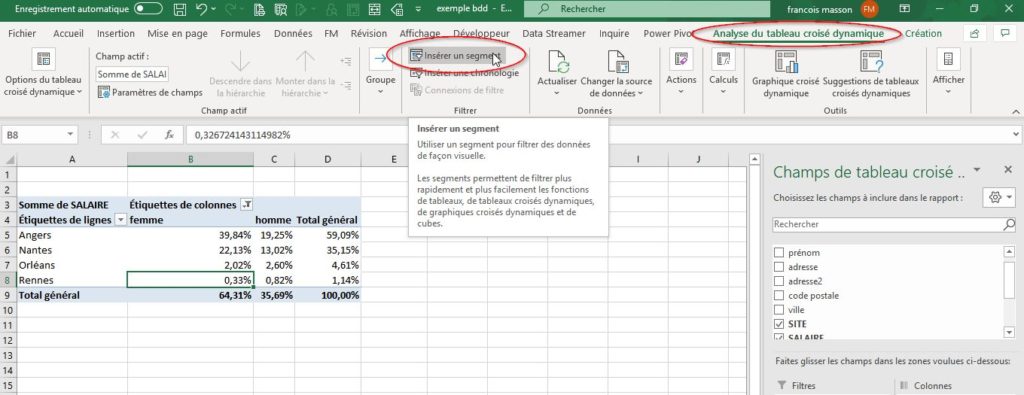1024x395 pixels.
Task: Toggle the Enregistrement automatique switch
Action: click(148, 9)
